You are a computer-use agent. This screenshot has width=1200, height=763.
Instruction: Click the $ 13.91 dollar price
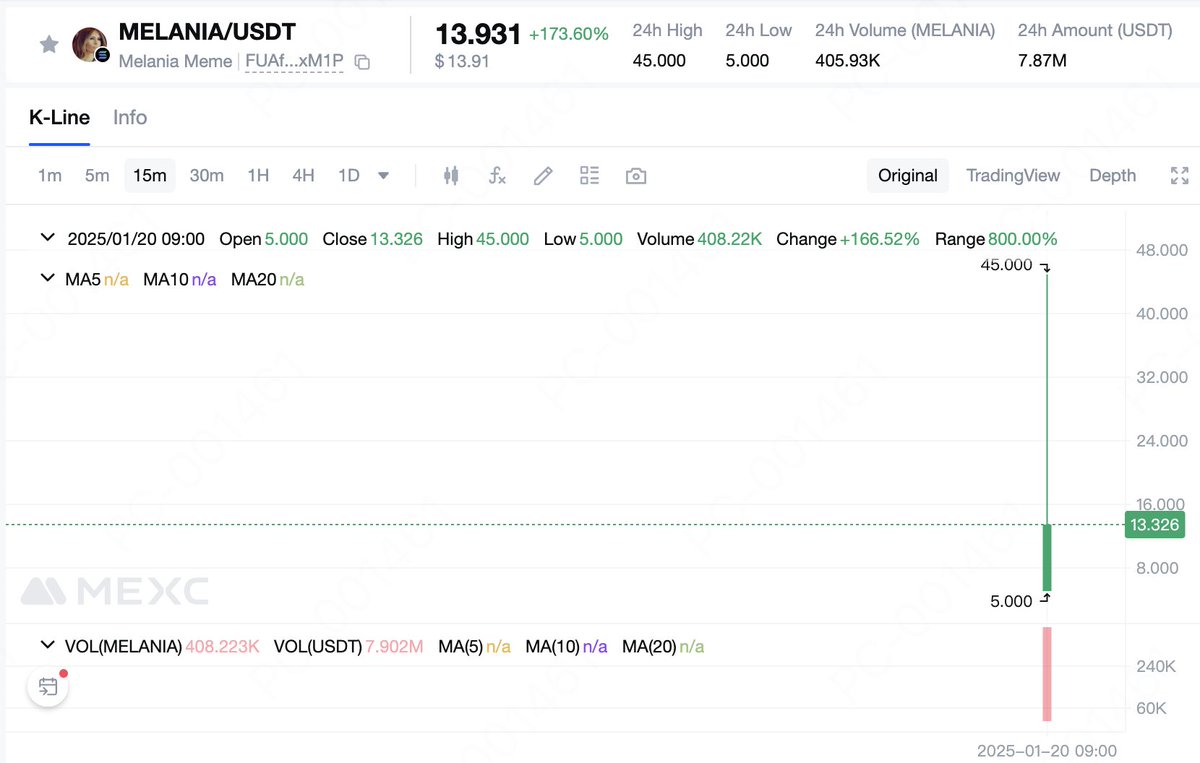click(462, 62)
